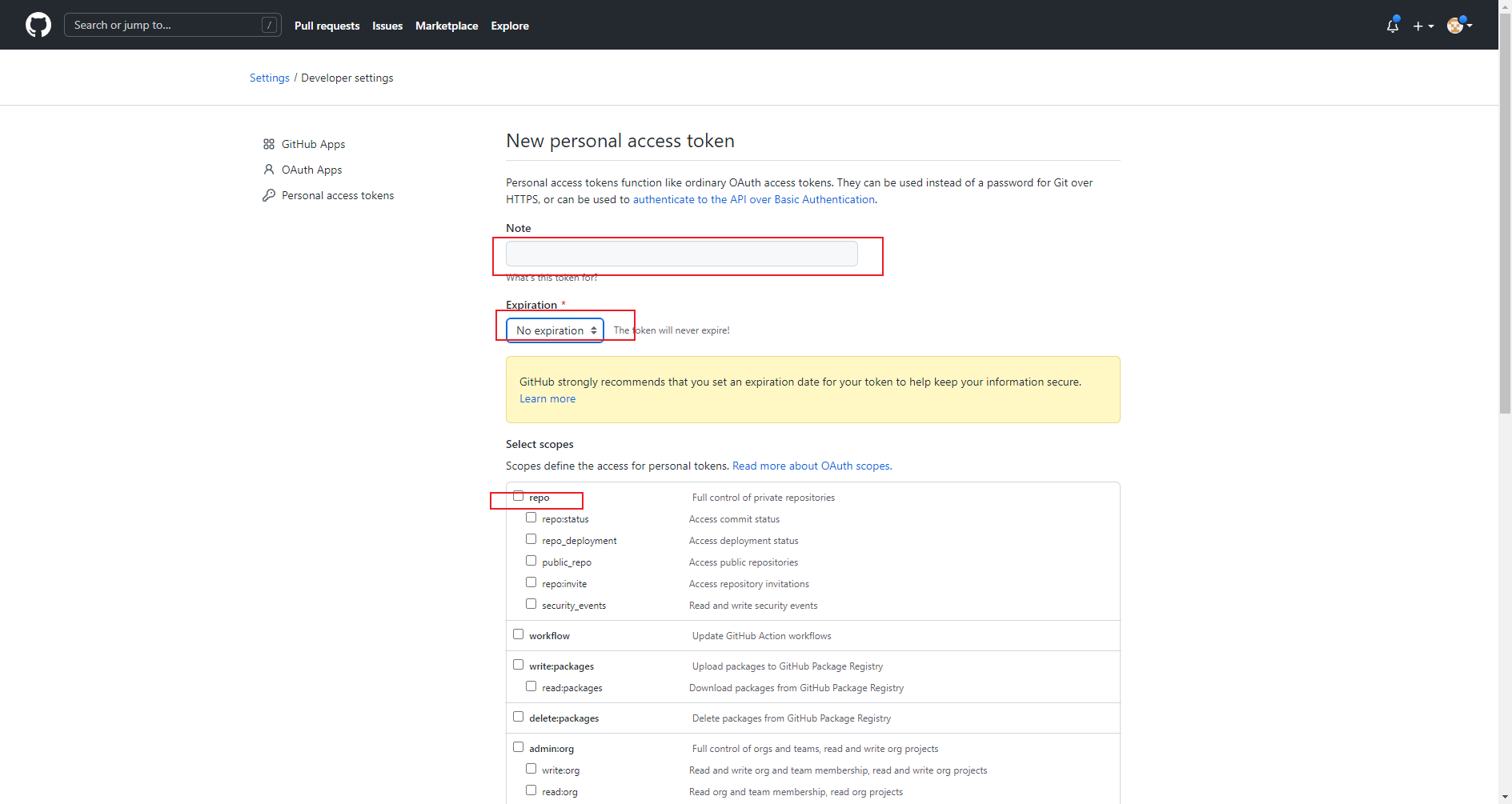Open the No expiration dropdown
The width and height of the screenshot is (1512, 804).
(x=555, y=330)
